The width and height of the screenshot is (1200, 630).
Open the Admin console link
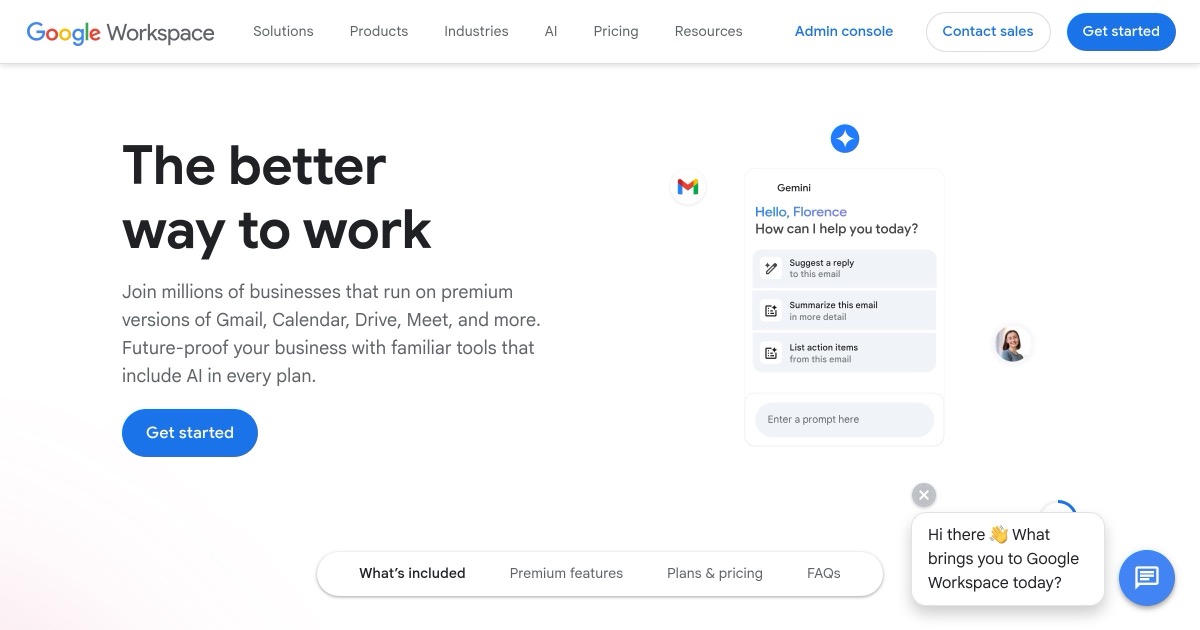pyautogui.click(x=844, y=31)
